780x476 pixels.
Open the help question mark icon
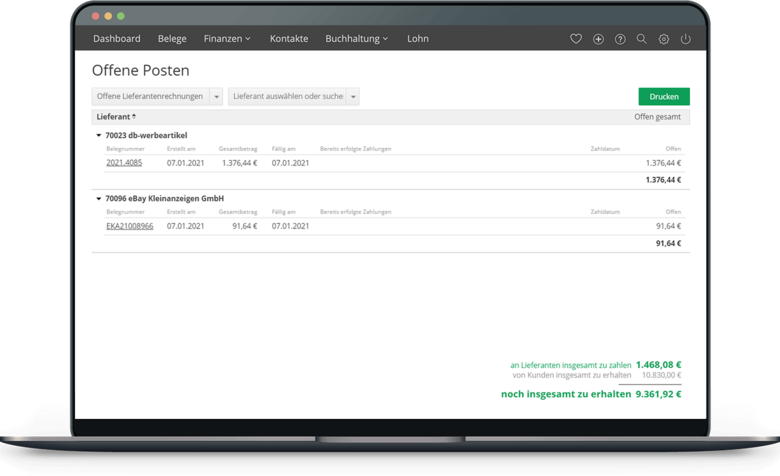point(620,39)
